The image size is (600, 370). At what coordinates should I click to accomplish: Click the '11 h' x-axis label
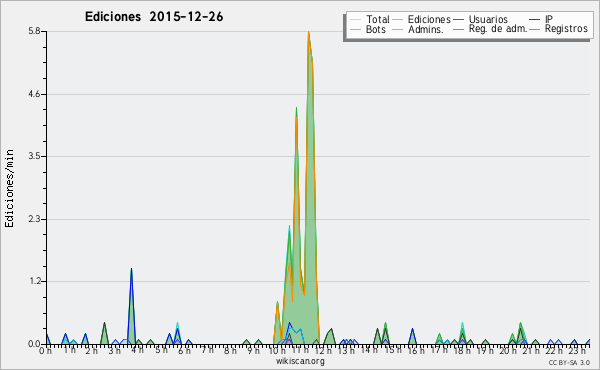click(x=300, y=350)
